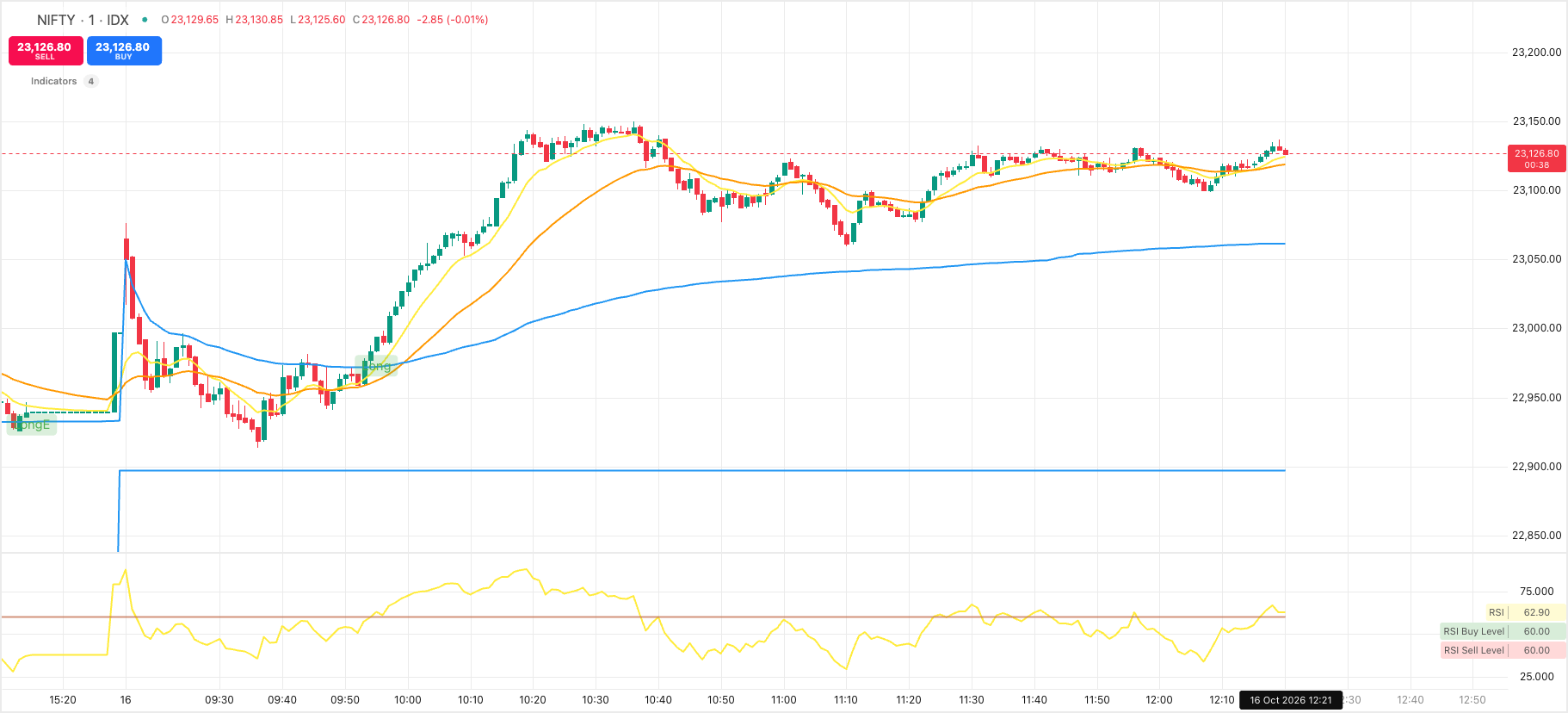
Task: Click 75.000 on the RSI scale
Action: 1536,592
